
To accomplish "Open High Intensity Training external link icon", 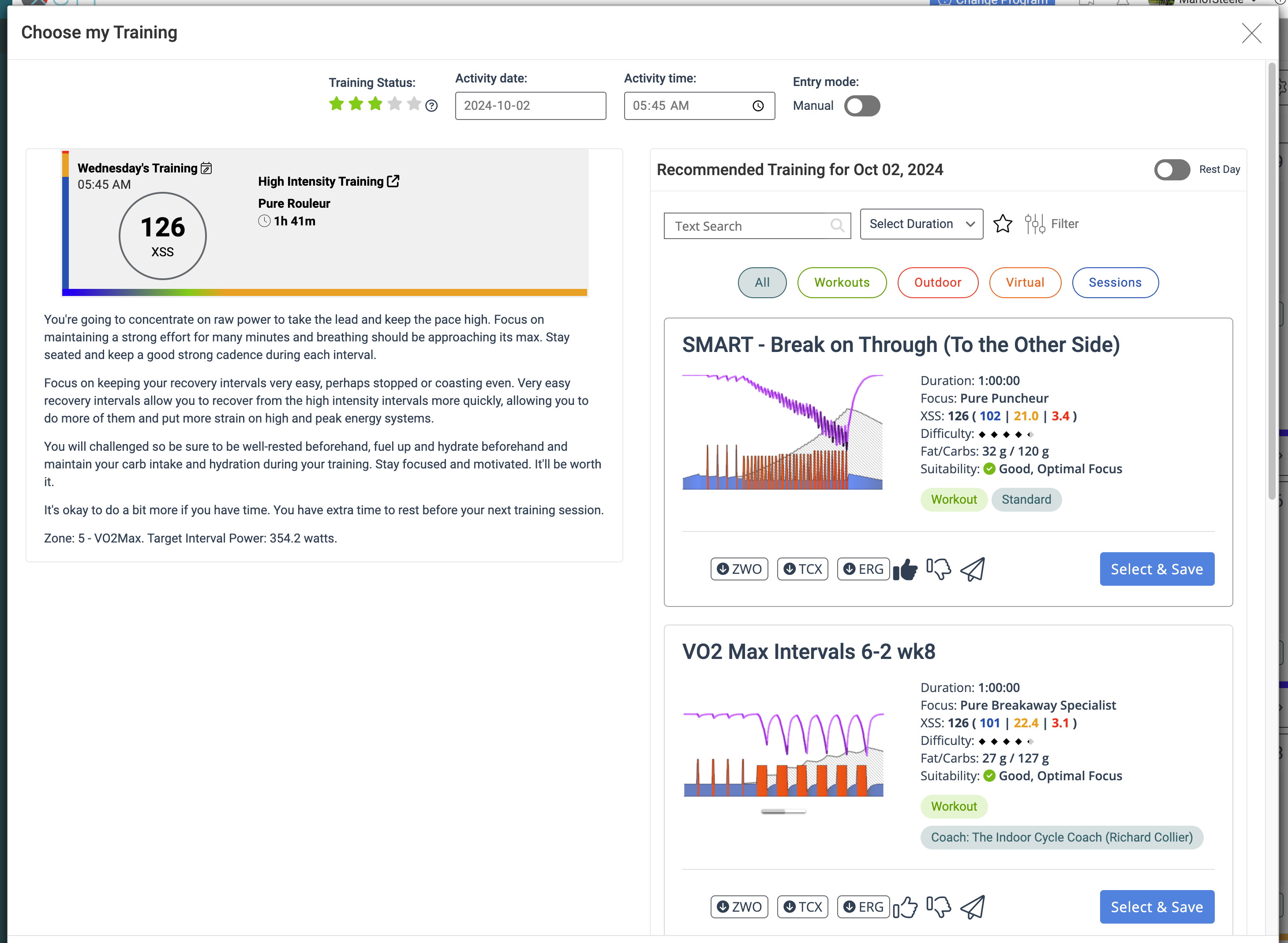I will 393,181.
